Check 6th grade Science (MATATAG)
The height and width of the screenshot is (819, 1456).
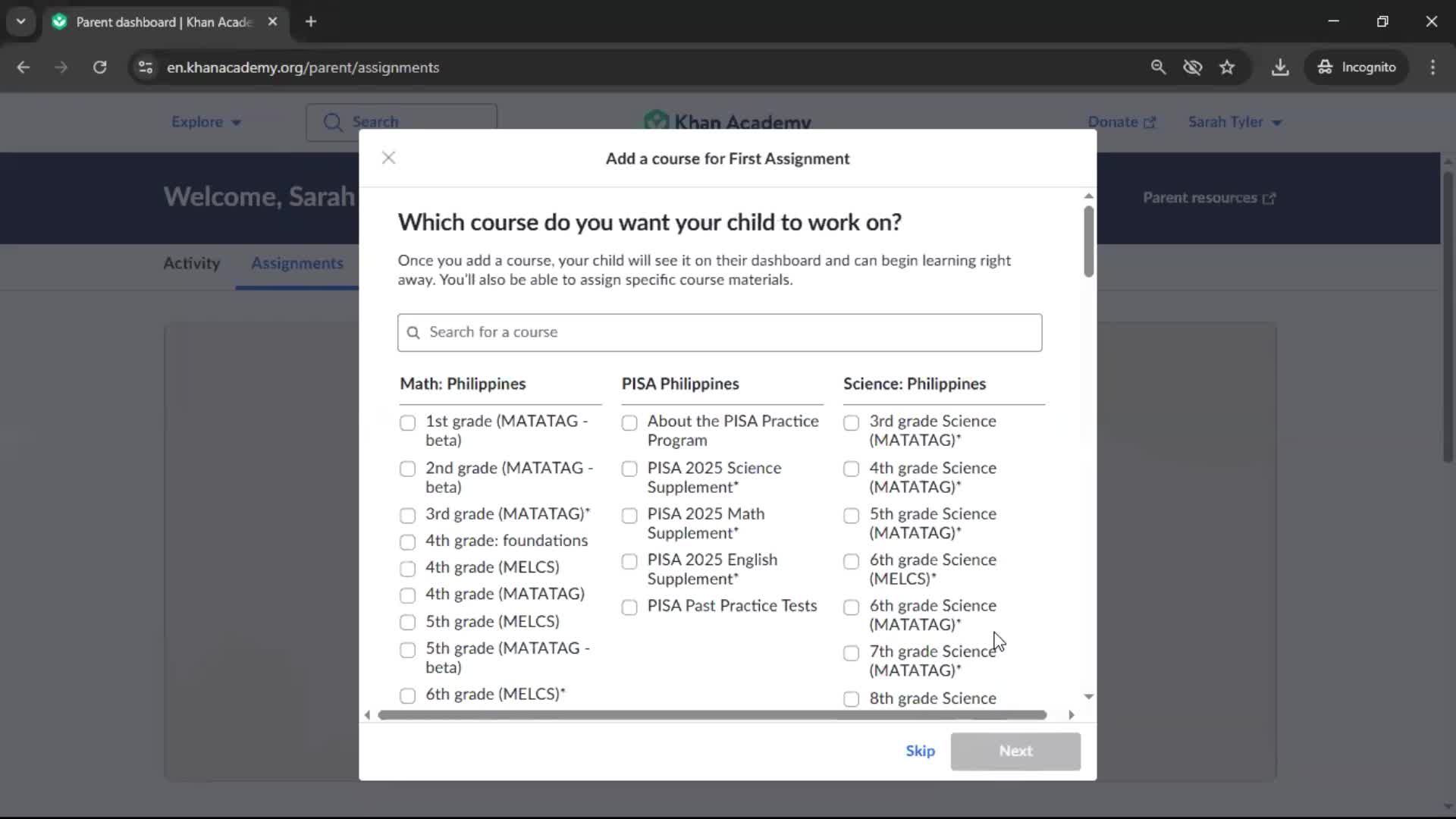click(851, 607)
